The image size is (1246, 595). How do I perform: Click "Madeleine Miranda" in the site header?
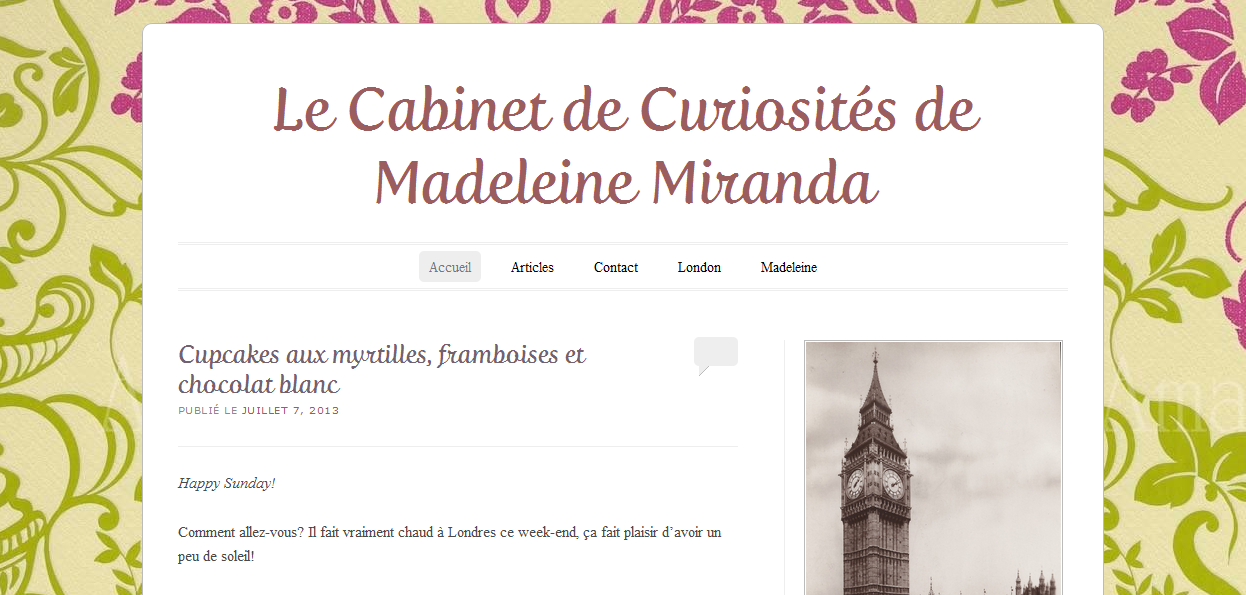tap(626, 183)
